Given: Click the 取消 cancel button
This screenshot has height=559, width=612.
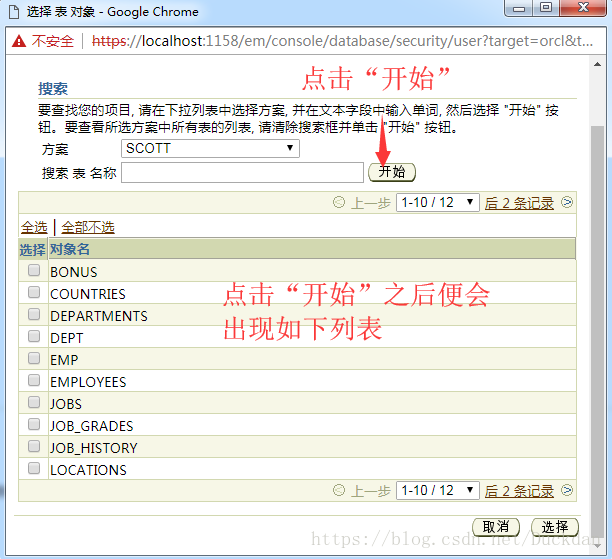Looking at the screenshot, I should tap(496, 527).
